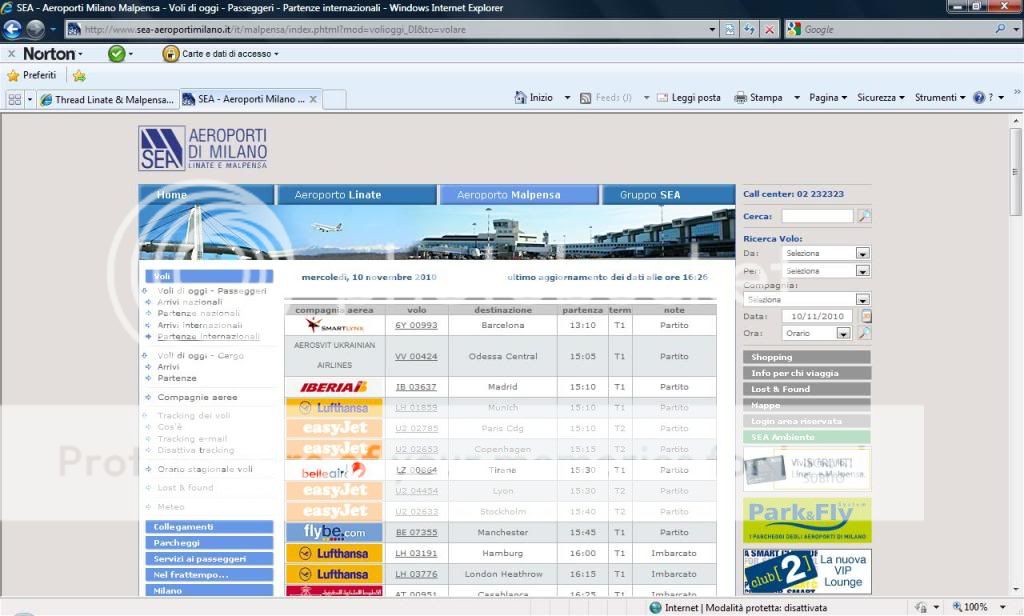Click the Cerca search magnifier icon

[864, 216]
